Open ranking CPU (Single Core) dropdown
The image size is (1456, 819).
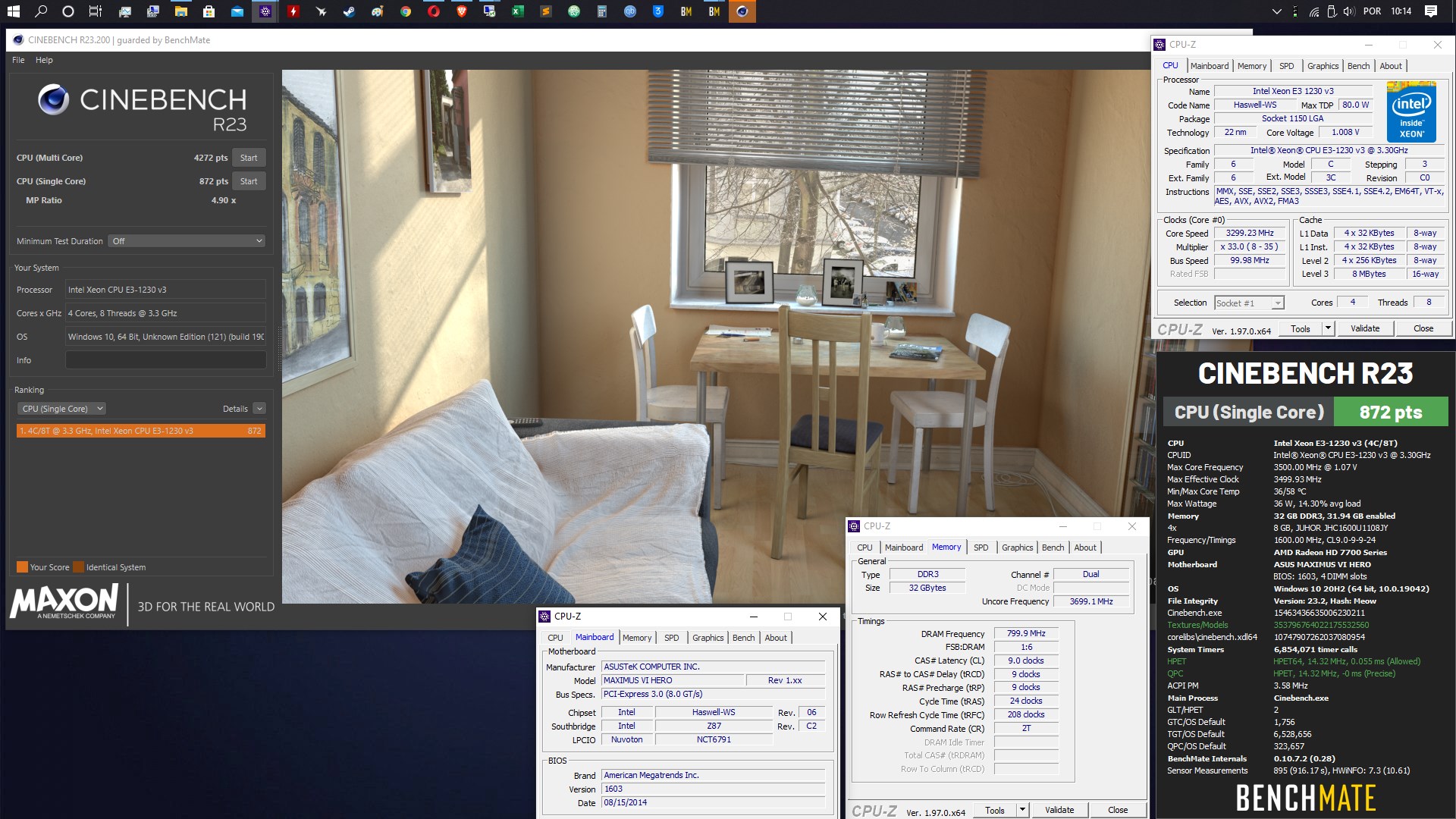pyautogui.click(x=61, y=409)
